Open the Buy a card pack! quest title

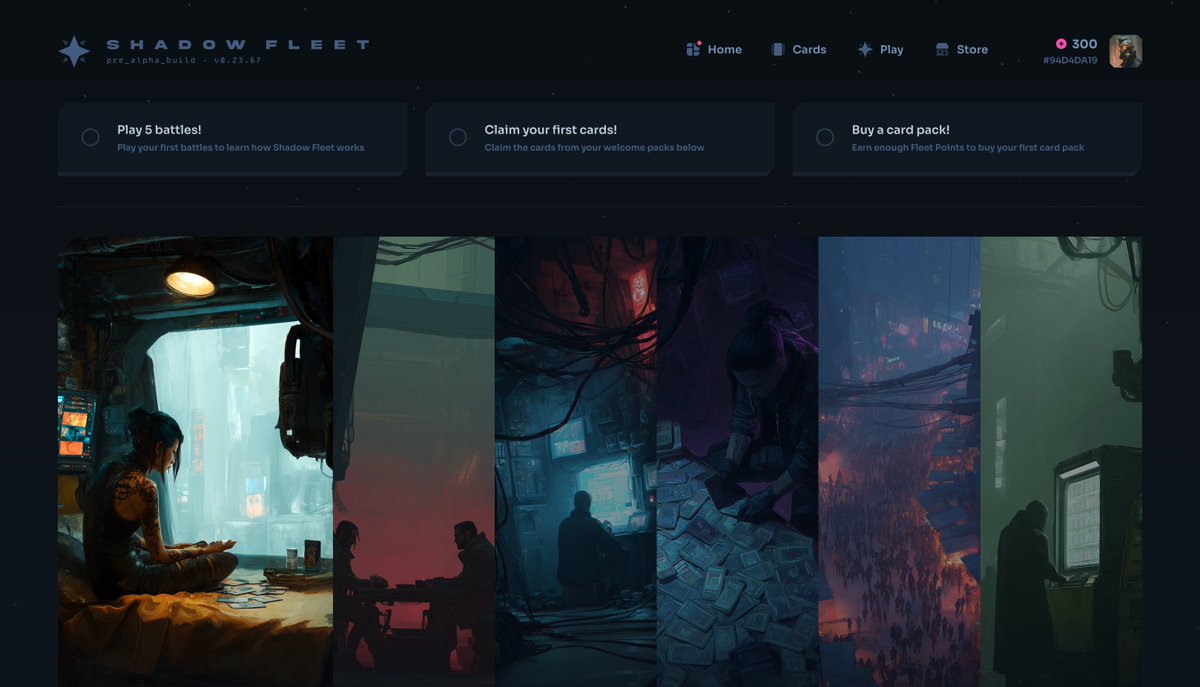pos(901,130)
